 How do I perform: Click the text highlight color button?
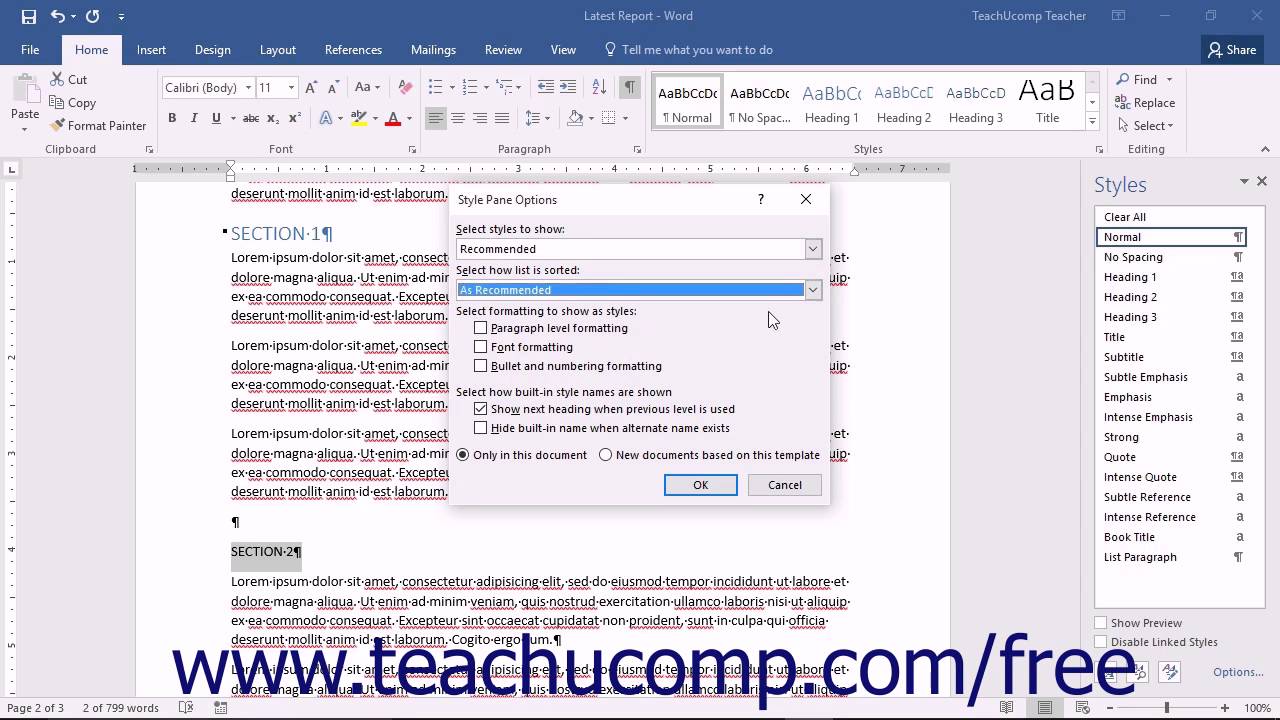coord(359,118)
